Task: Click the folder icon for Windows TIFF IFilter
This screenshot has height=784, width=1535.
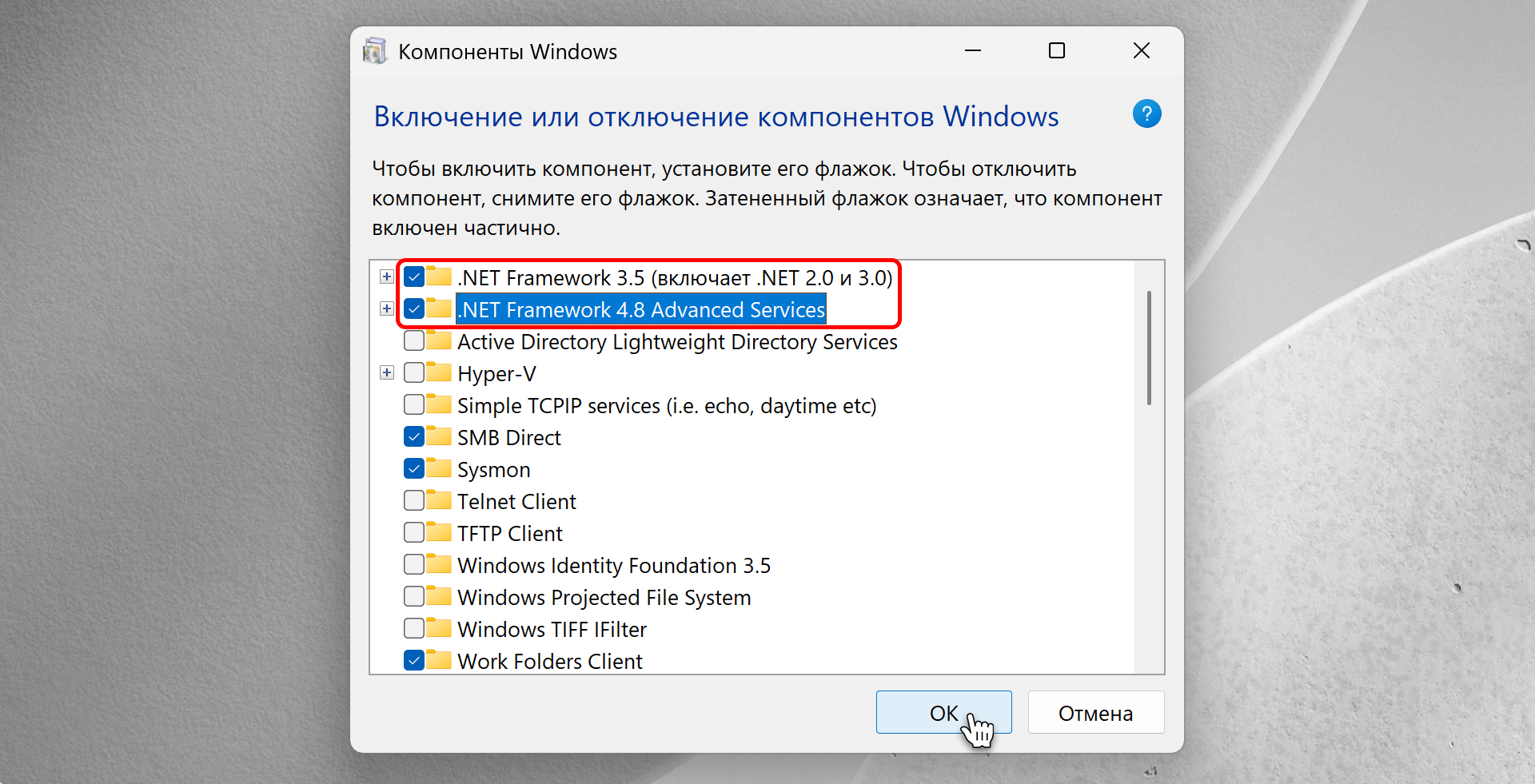Action: tap(439, 628)
